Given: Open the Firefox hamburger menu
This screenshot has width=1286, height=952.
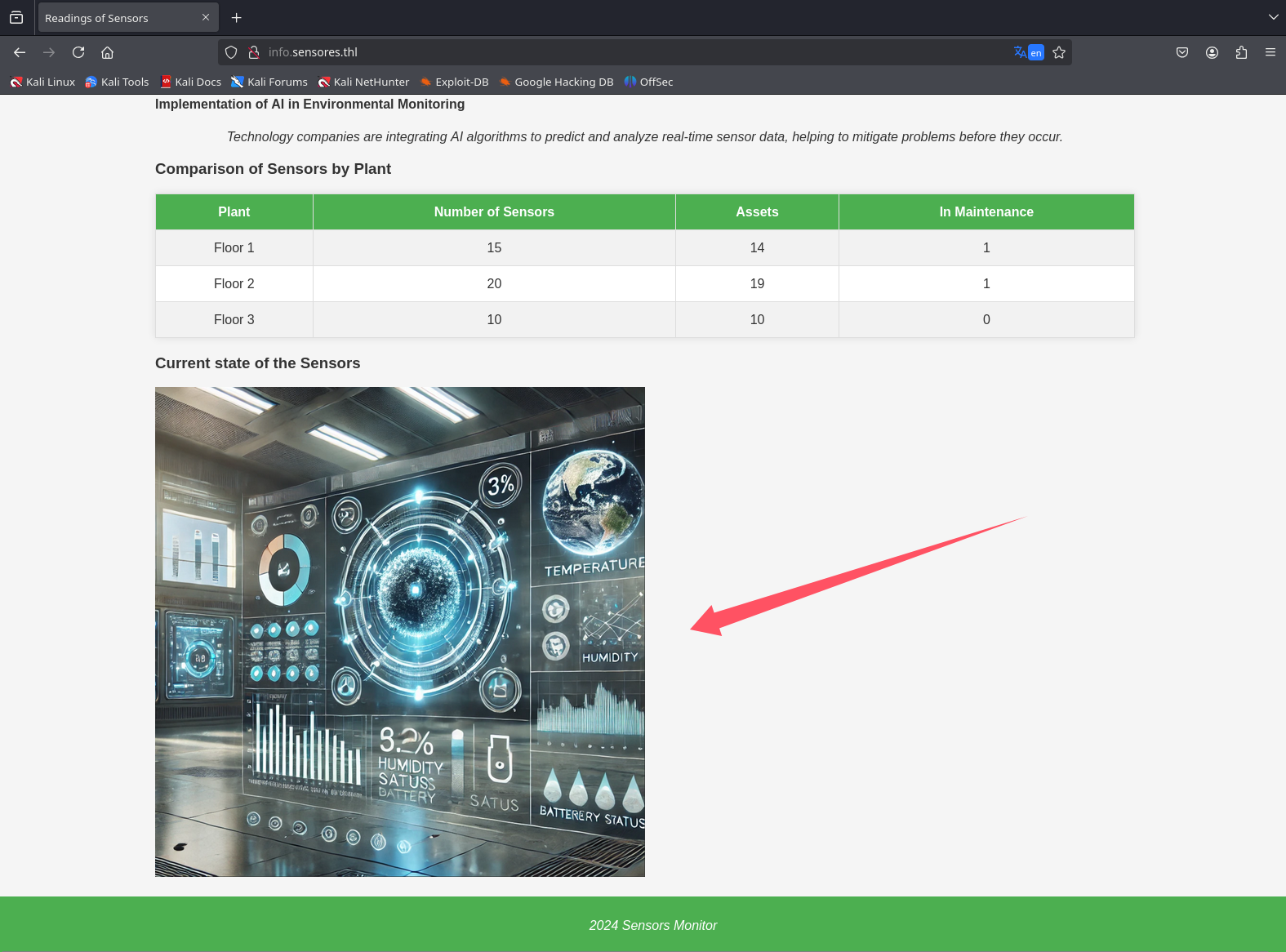Looking at the screenshot, I should pos(1270,52).
